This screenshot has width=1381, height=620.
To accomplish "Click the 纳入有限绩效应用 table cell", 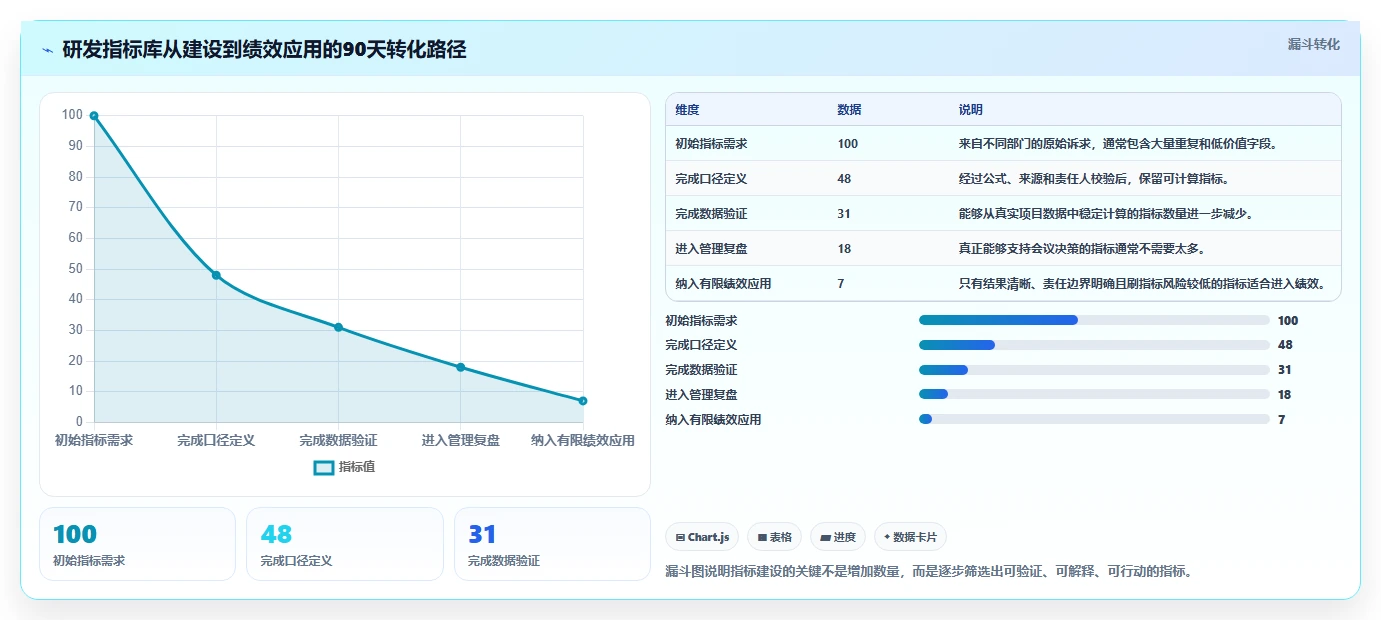I will (x=723, y=284).
